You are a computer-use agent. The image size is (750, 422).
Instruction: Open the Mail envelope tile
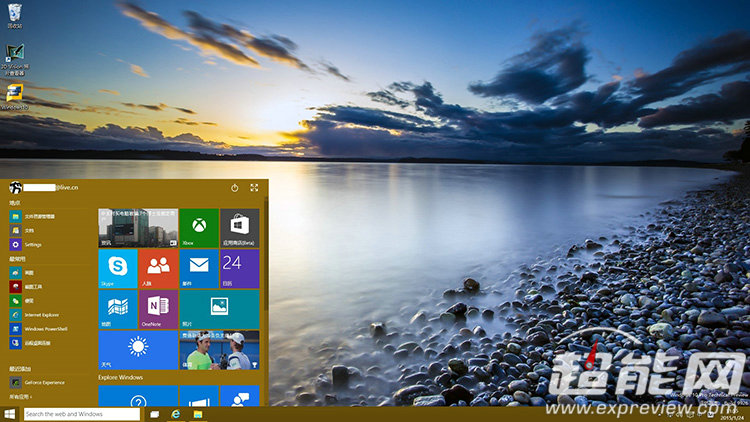point(199,269)
